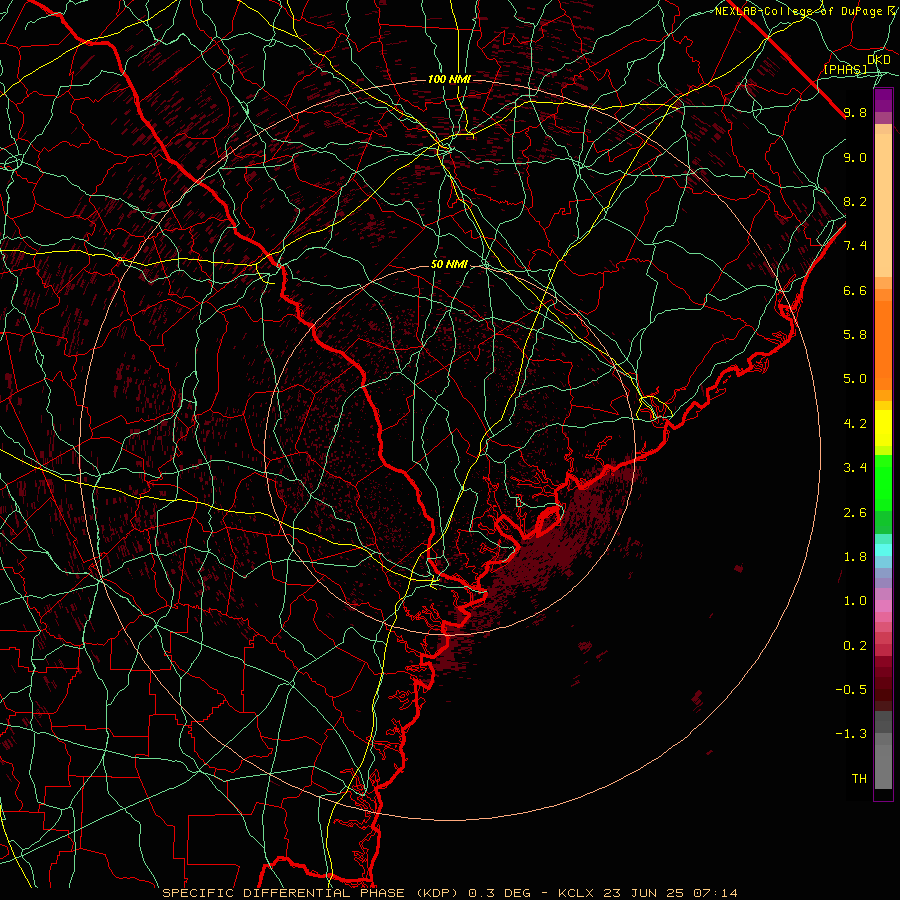Click the '8.2' color scale value

point(855,201)
